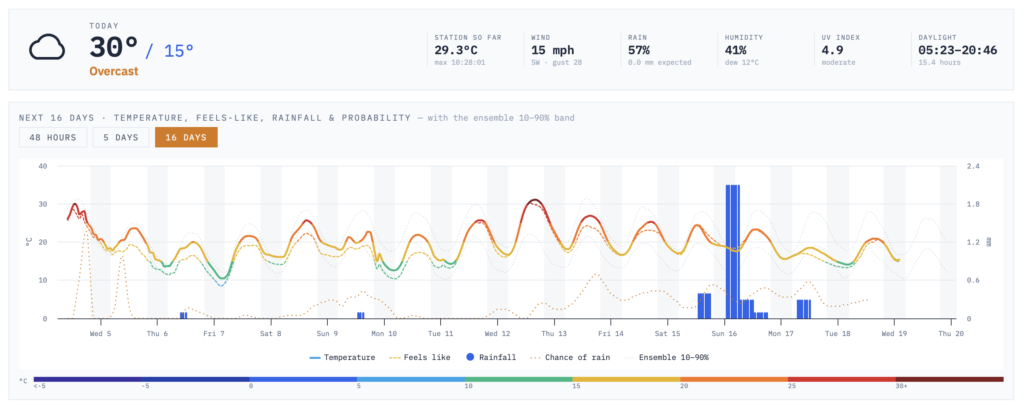Select the 16 DAYS tab
The height and width of the screenshot is (411, 1024).
186,138
